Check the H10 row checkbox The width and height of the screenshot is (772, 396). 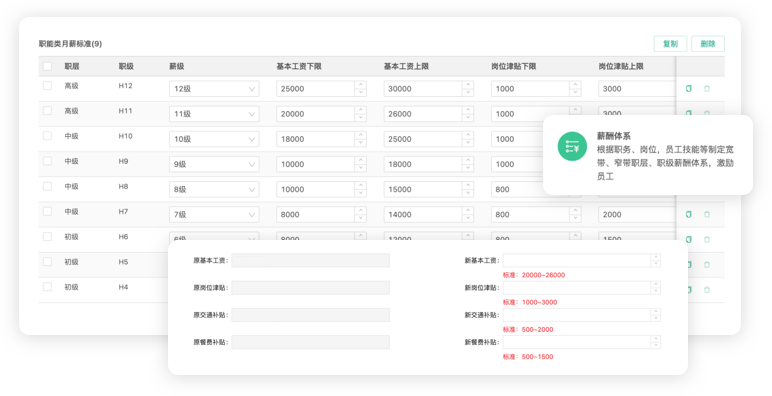point(47,135)
